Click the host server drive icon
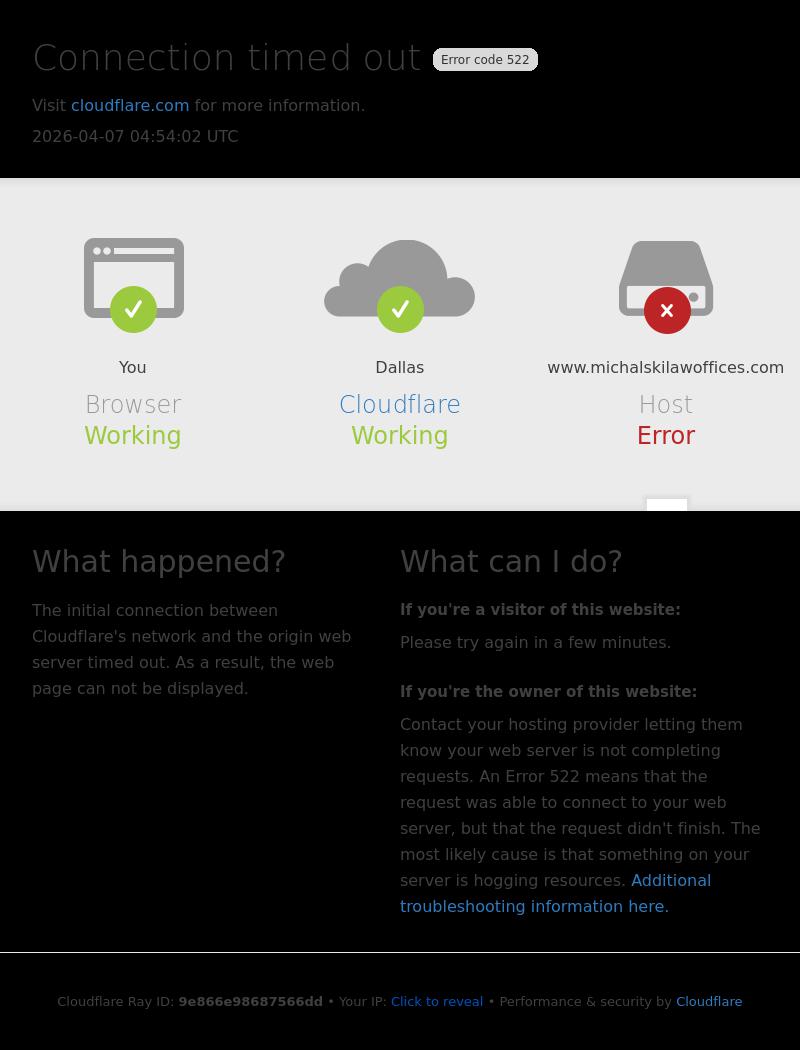The image size is (800, 1050). tap(666, 278)
